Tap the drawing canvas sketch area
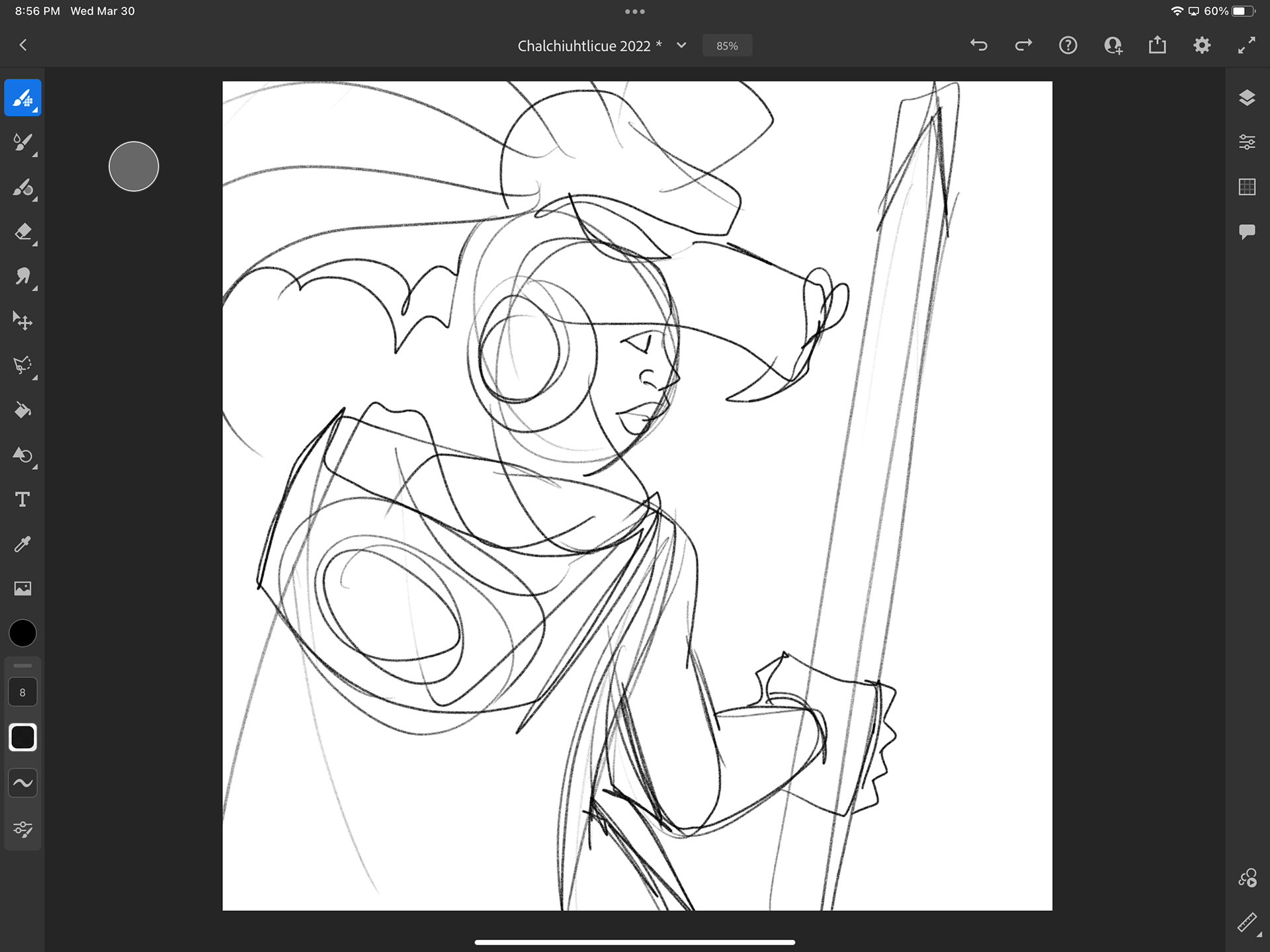 [637, 496]
